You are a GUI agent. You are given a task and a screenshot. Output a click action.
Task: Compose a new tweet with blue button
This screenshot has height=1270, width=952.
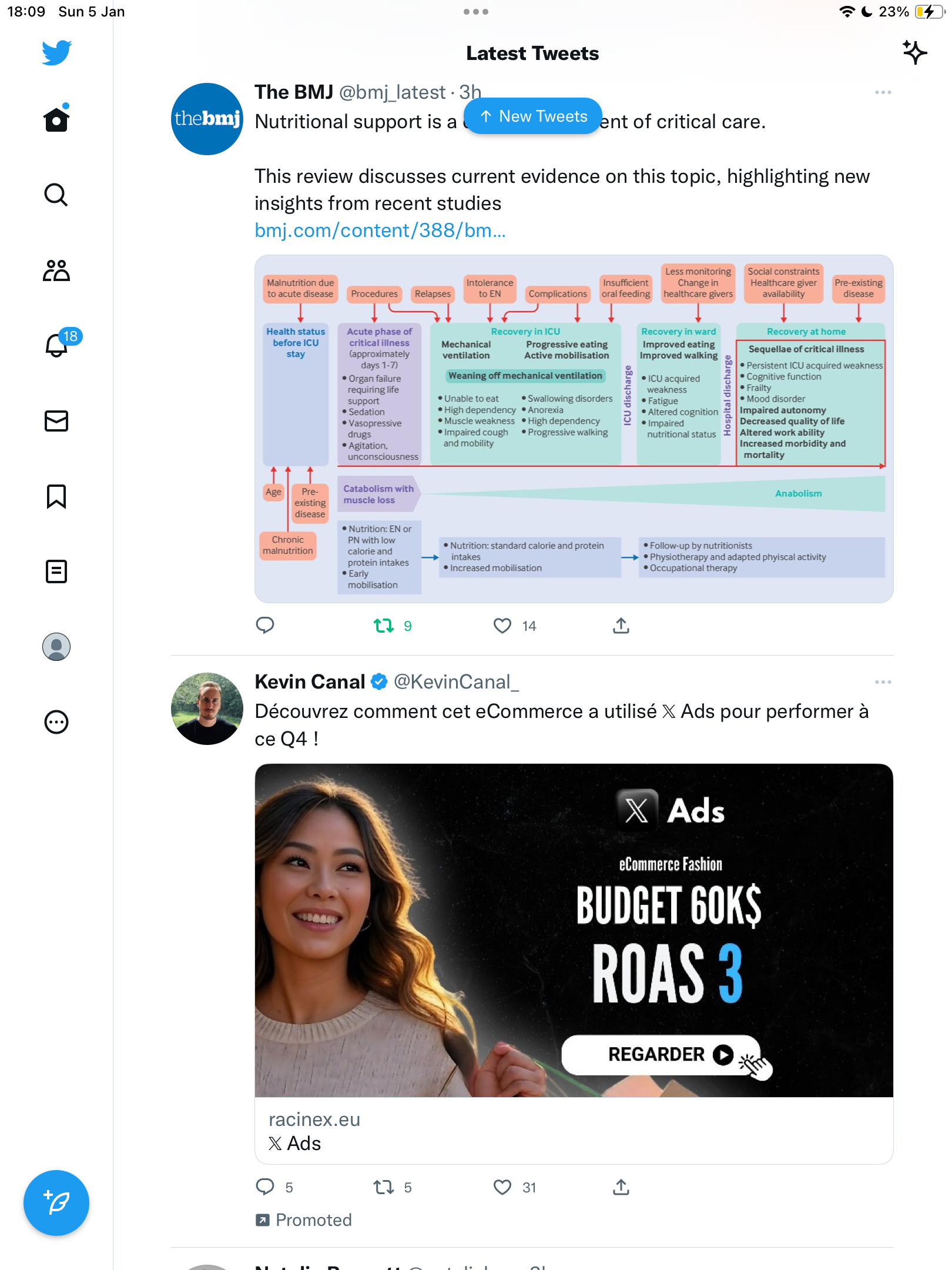pyautogui.click(x=56, y=1203)
